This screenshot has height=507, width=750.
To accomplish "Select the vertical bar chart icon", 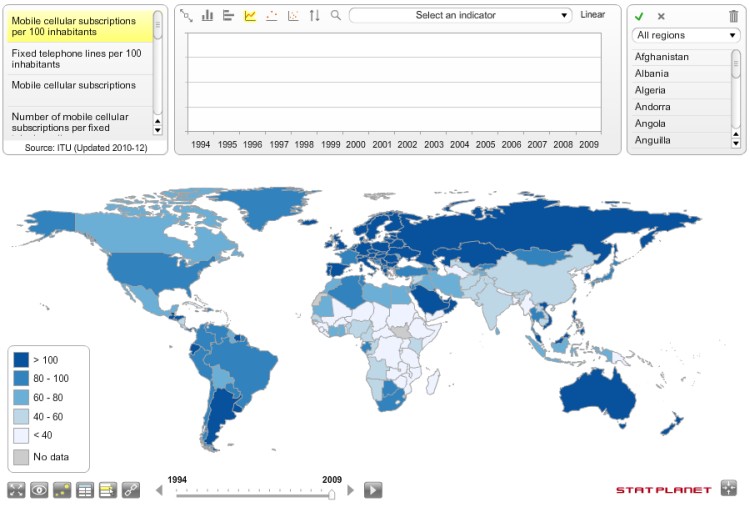I will 208,16.
